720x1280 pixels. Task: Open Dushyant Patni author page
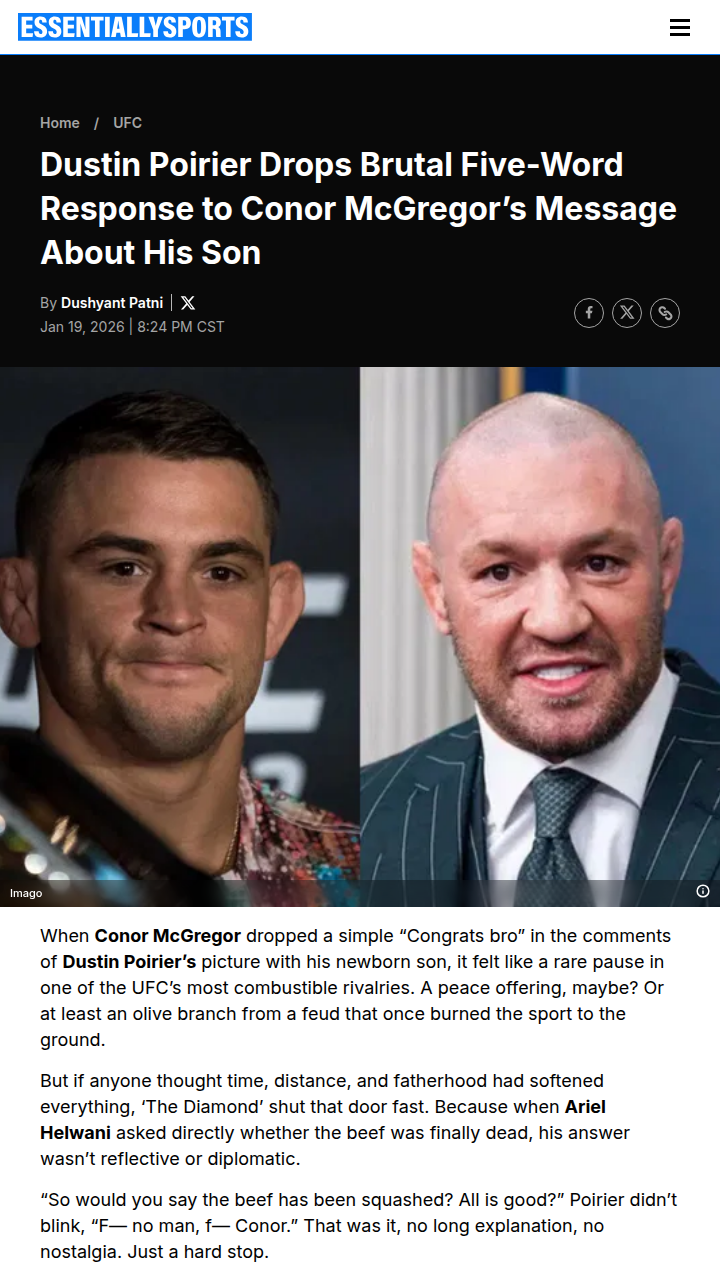pyautogui.click(x=112, y=303)
